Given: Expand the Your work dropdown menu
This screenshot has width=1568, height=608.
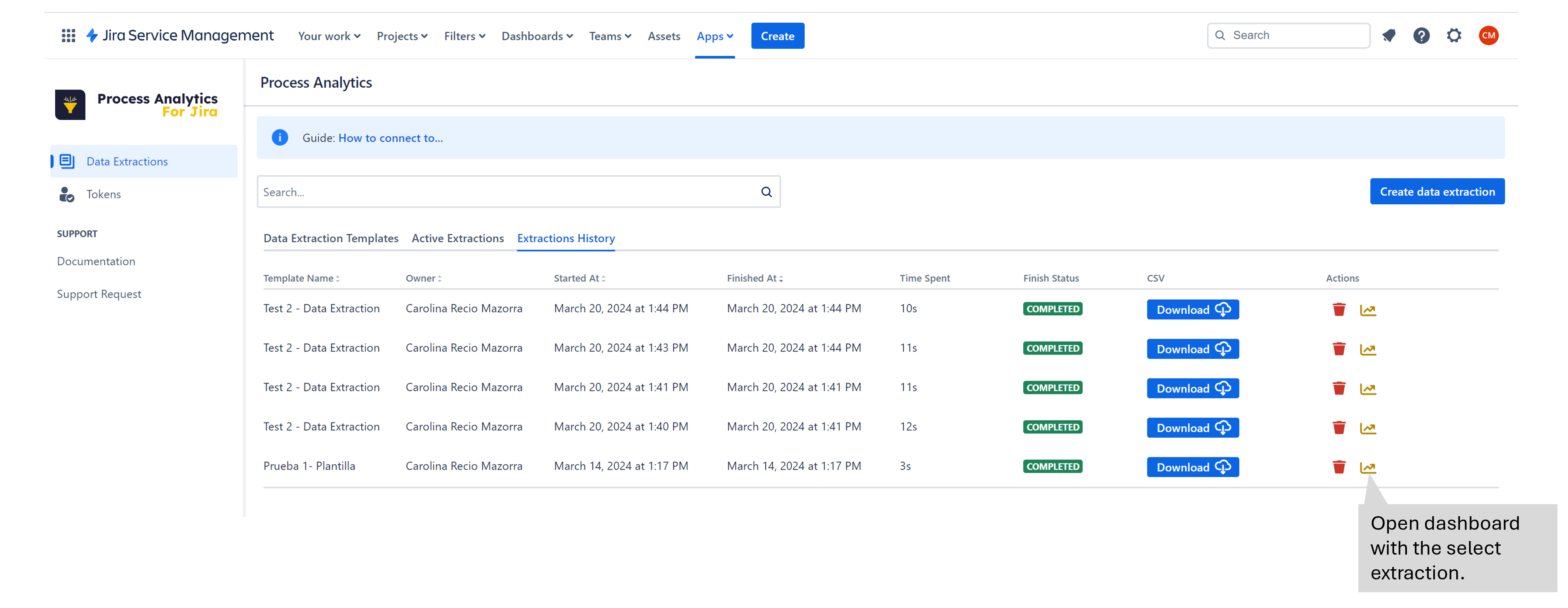Looking at the screenshot, I should (x=328, y=35).
